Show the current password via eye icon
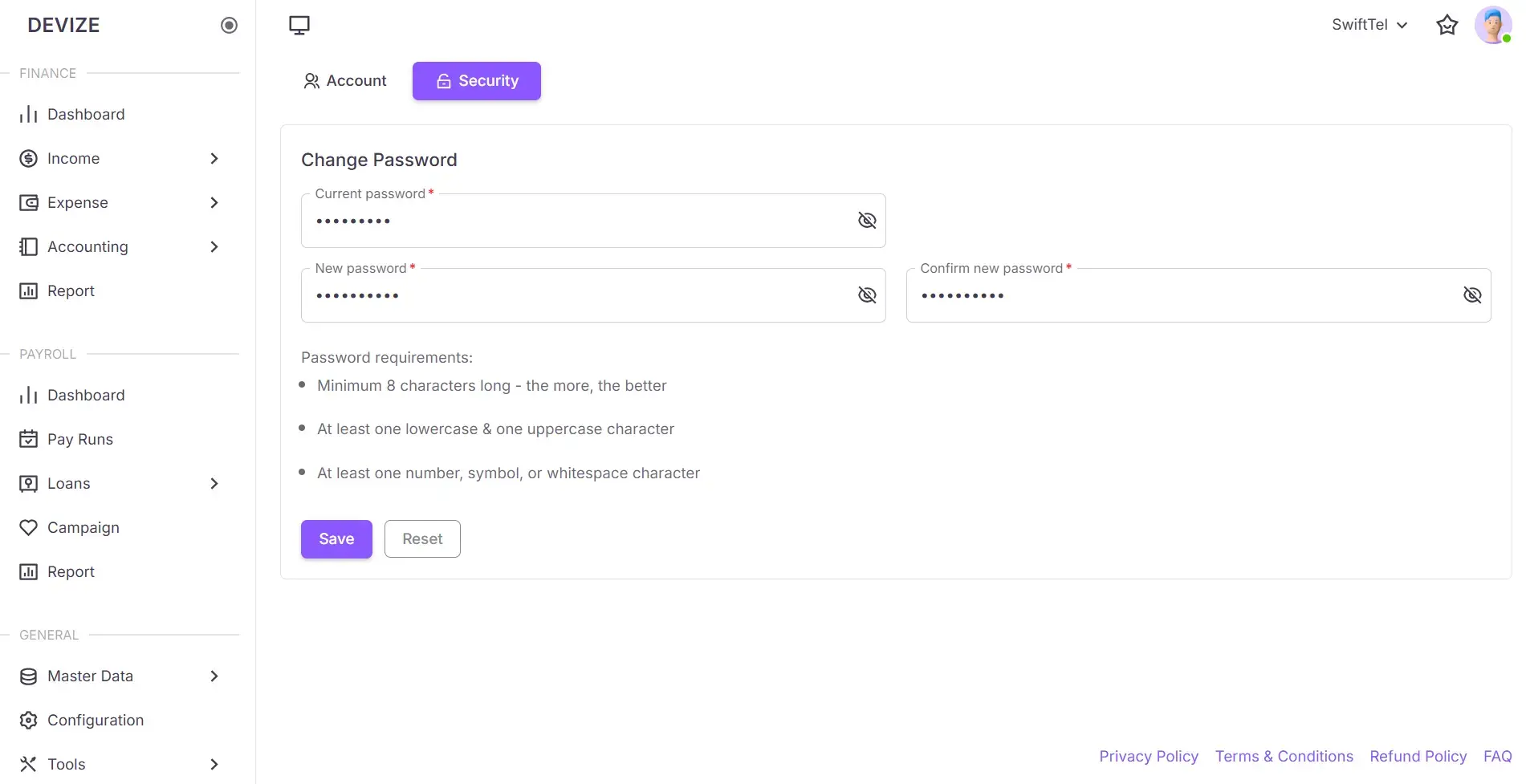Image resolution: width=1526 pixels, height=784 pixels. (x=867, y=220)
